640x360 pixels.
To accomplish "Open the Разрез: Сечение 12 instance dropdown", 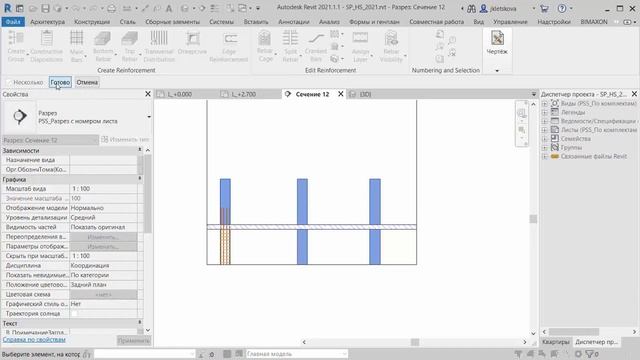I will 50,140.
